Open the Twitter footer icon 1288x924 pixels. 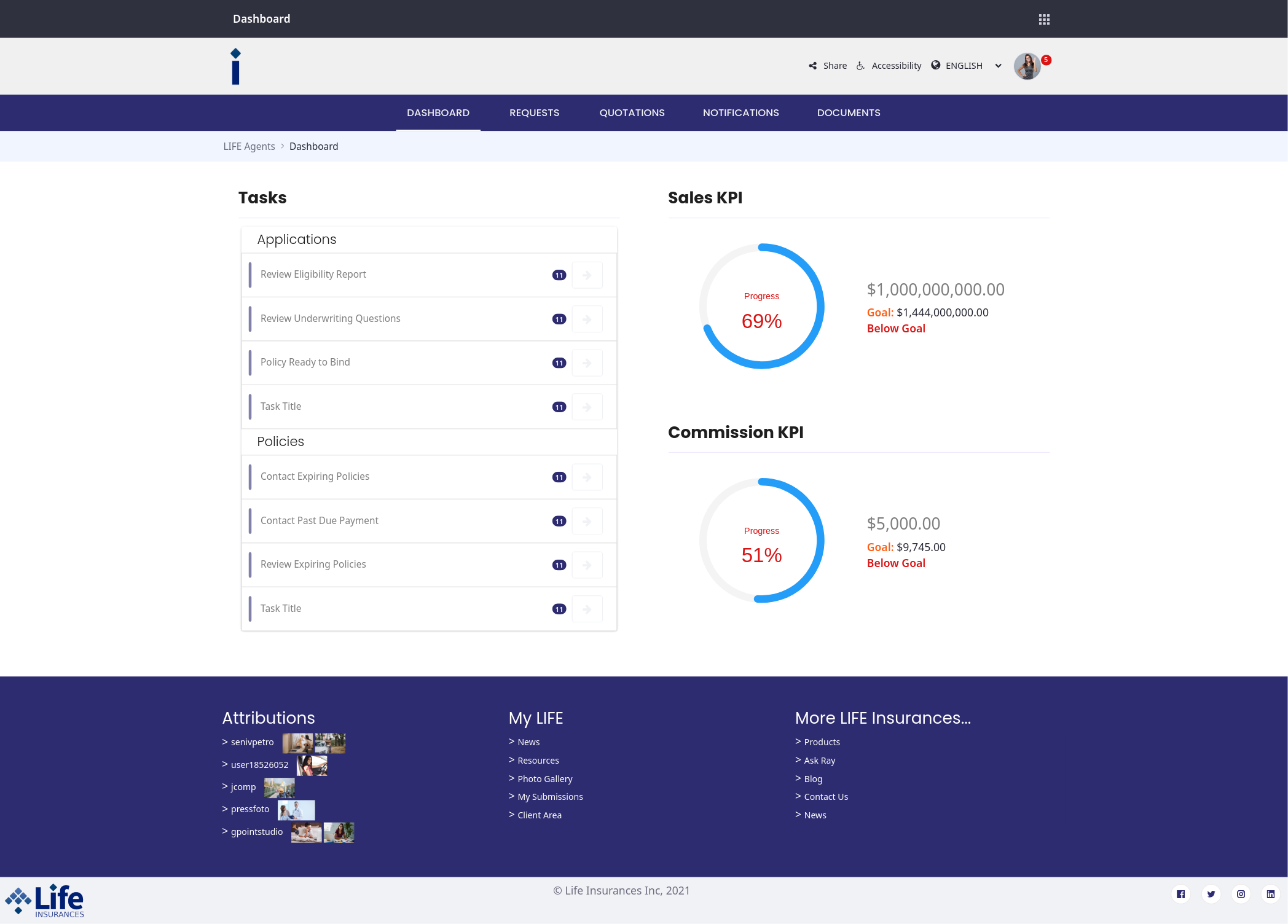tap(1211, 894)
